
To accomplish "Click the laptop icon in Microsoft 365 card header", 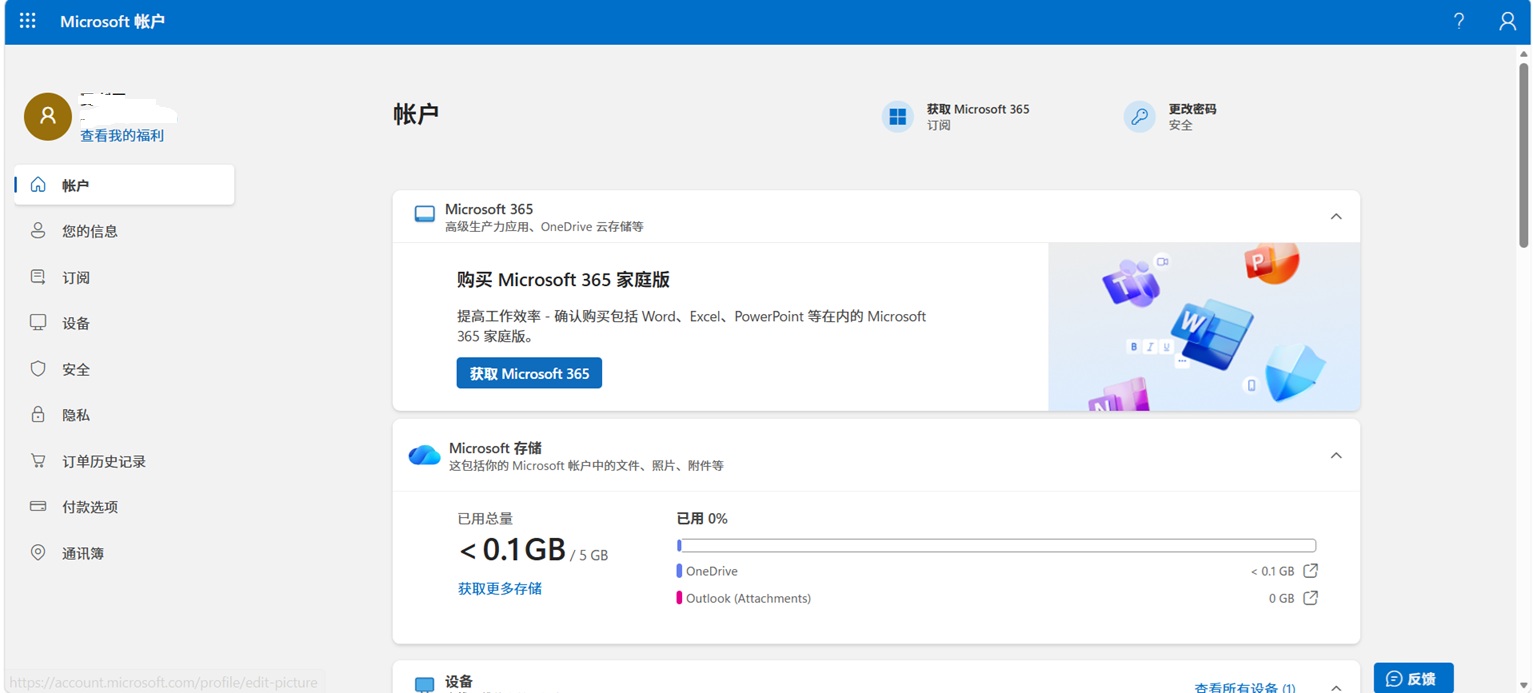I will (425, 215).
